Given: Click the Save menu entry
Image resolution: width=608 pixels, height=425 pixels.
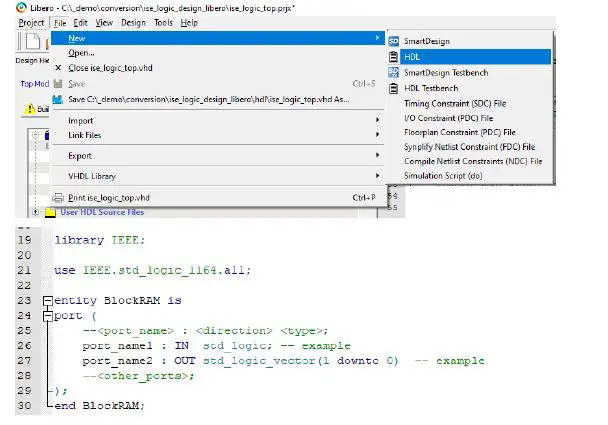Looking at the screenshot, I should pyautogui.click(x=218, y=83).
